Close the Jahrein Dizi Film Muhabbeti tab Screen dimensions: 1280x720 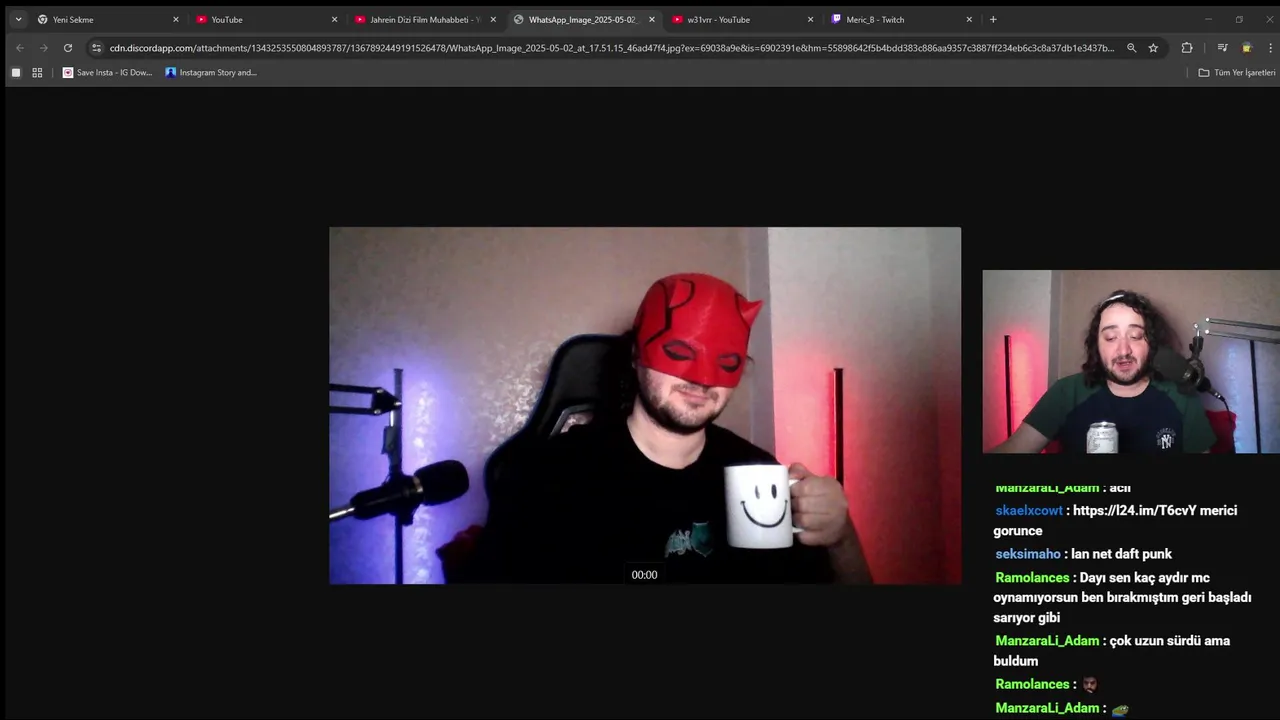pos(493,19)
